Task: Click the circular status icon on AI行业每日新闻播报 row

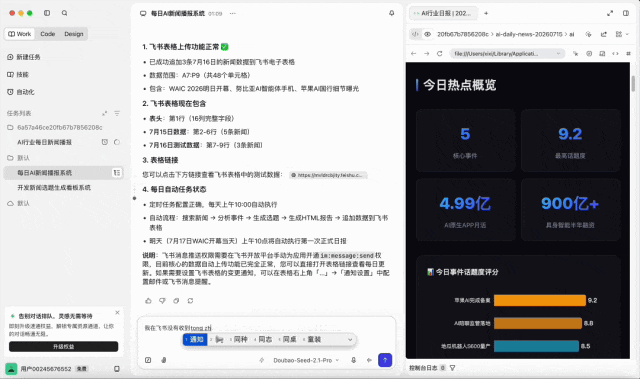Action: 117,142
